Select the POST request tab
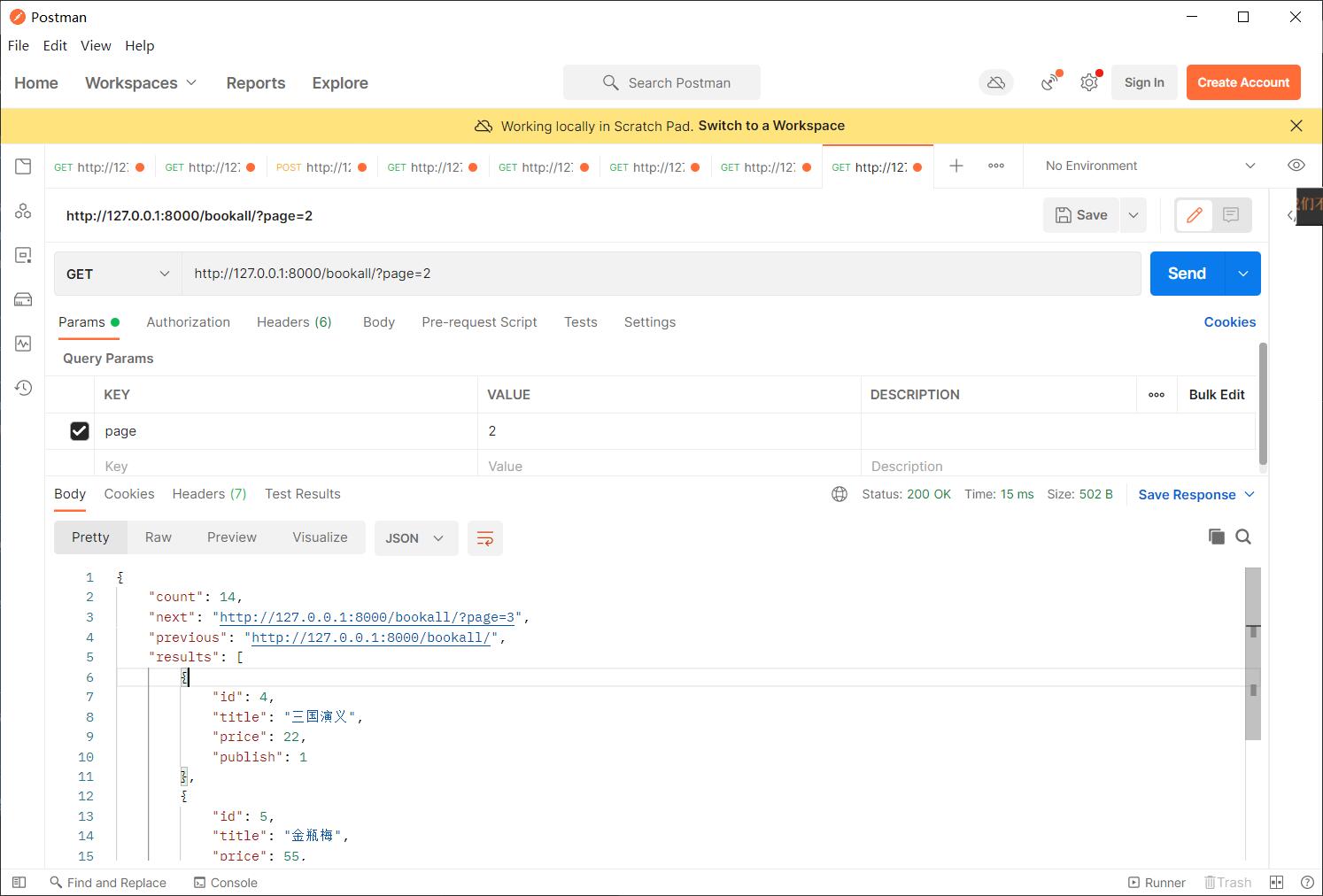 321,166
